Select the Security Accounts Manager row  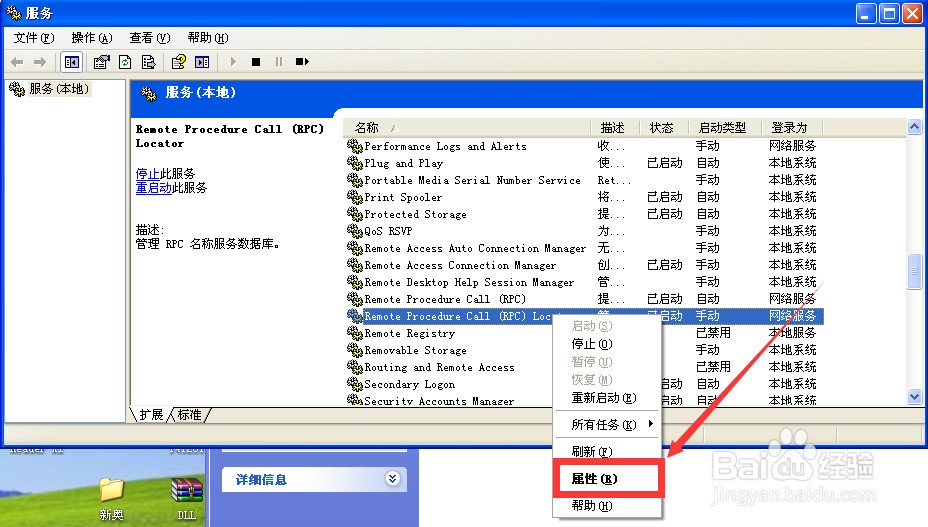click(584, 401)
